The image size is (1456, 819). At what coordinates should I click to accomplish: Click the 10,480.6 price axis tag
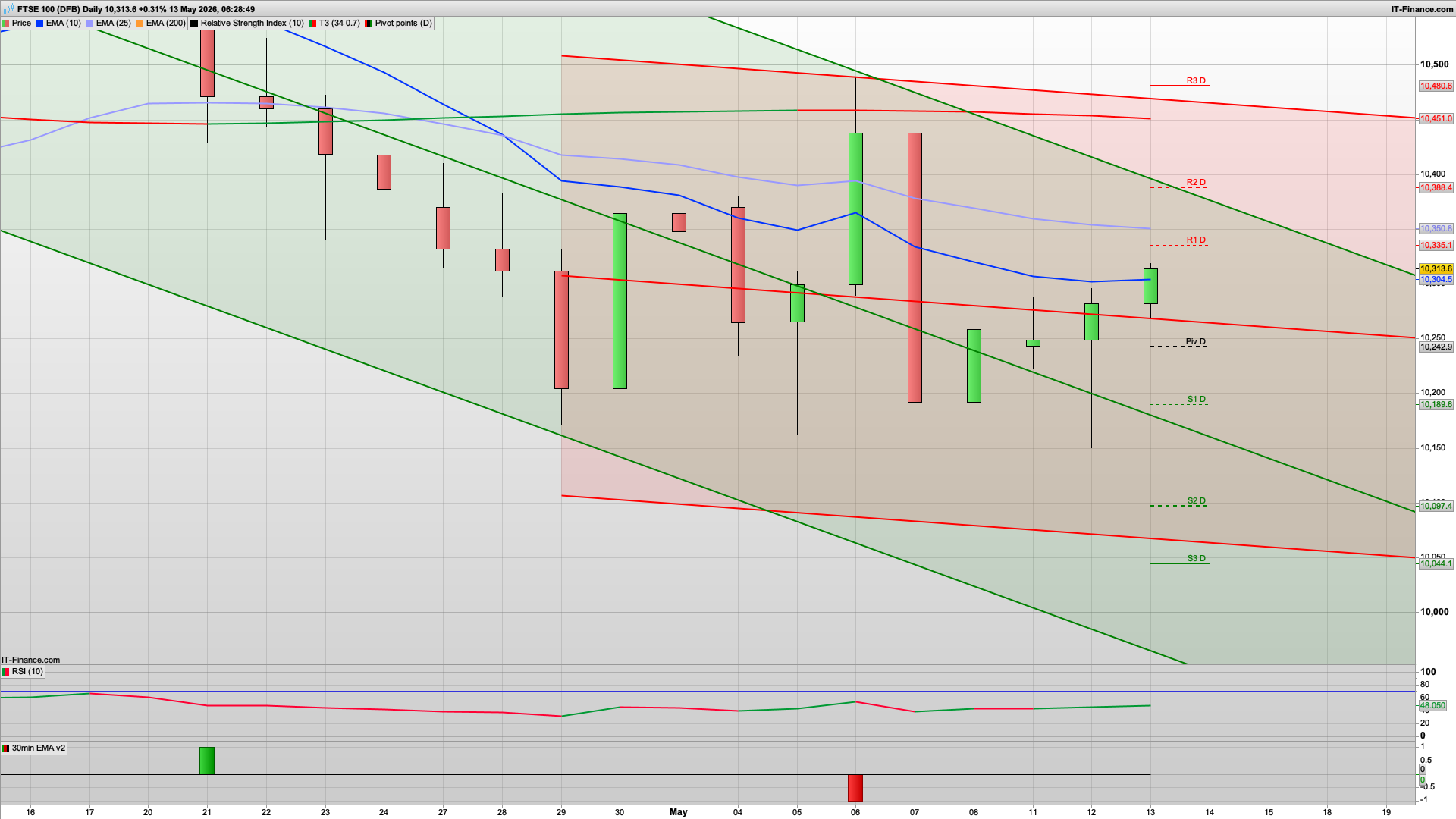[x=1436, y=86]
